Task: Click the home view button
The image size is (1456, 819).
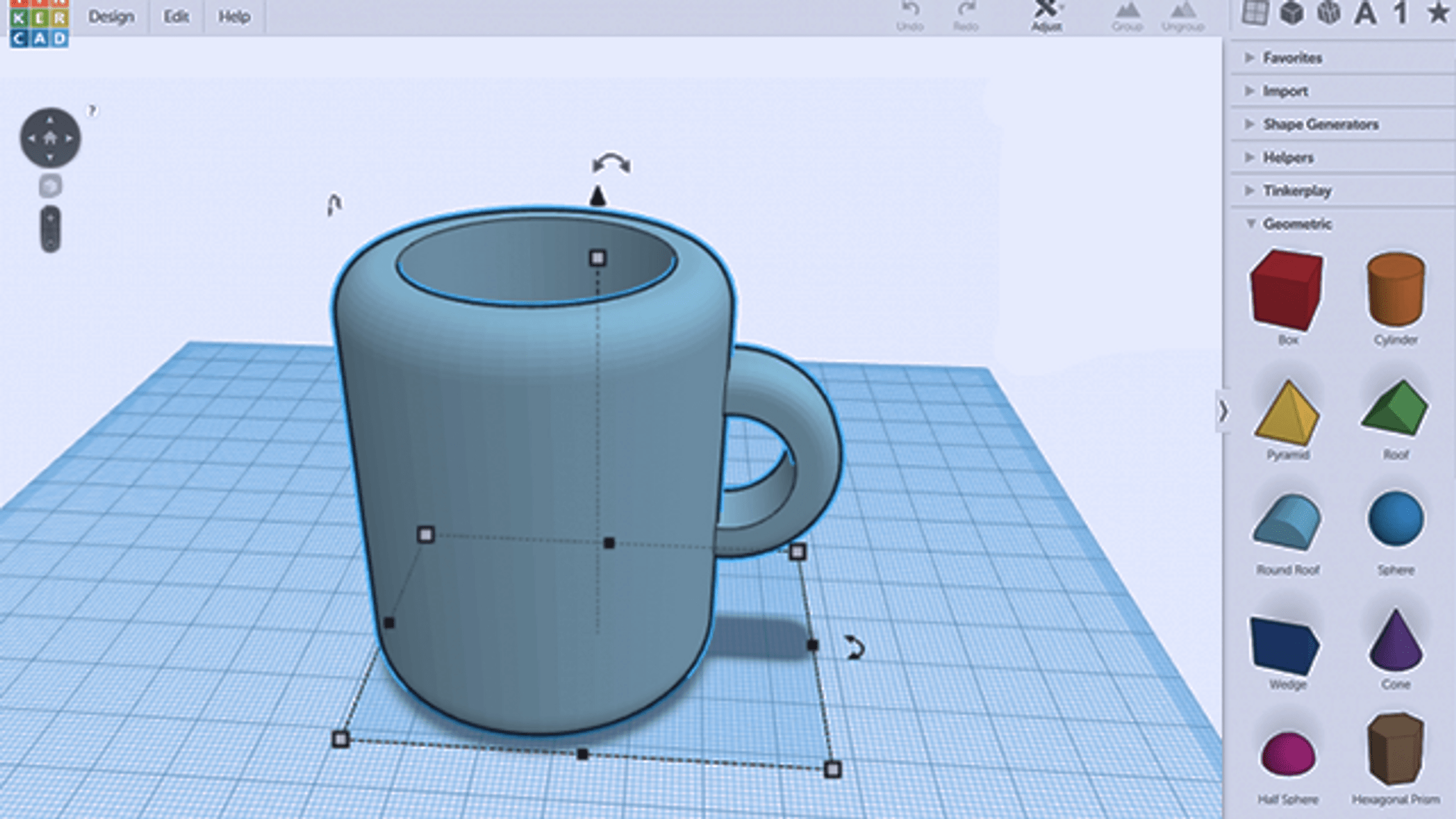Action: pyautogui.click(x=50, y=138)
